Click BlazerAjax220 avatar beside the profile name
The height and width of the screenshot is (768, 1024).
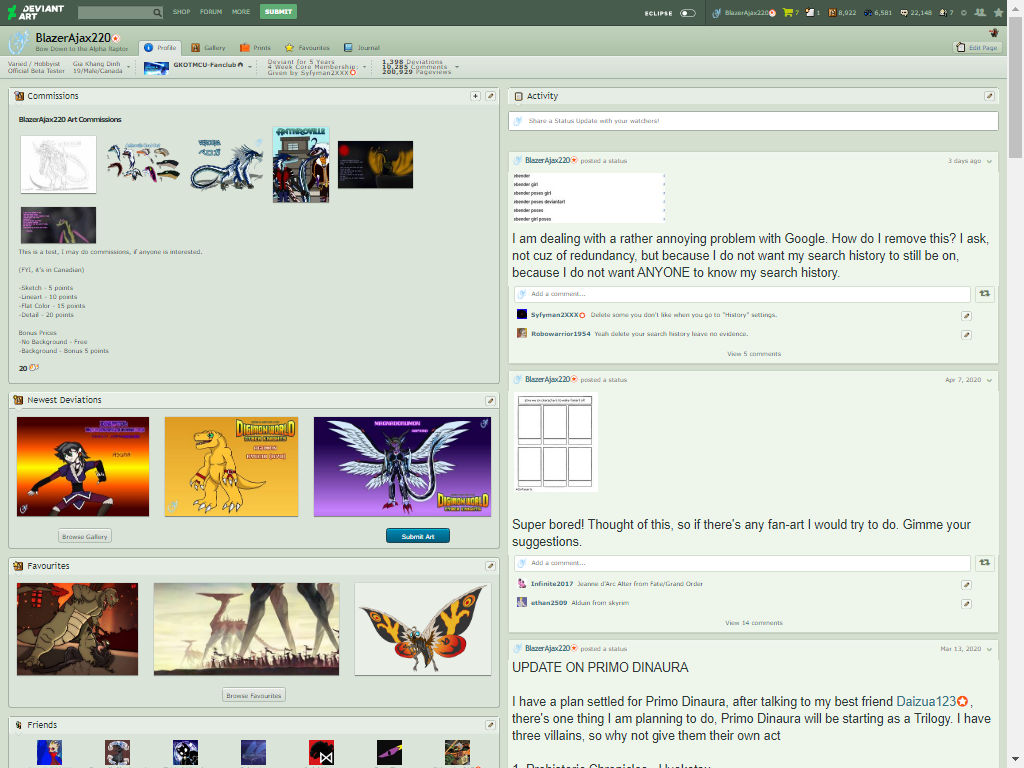click(19, 42)
